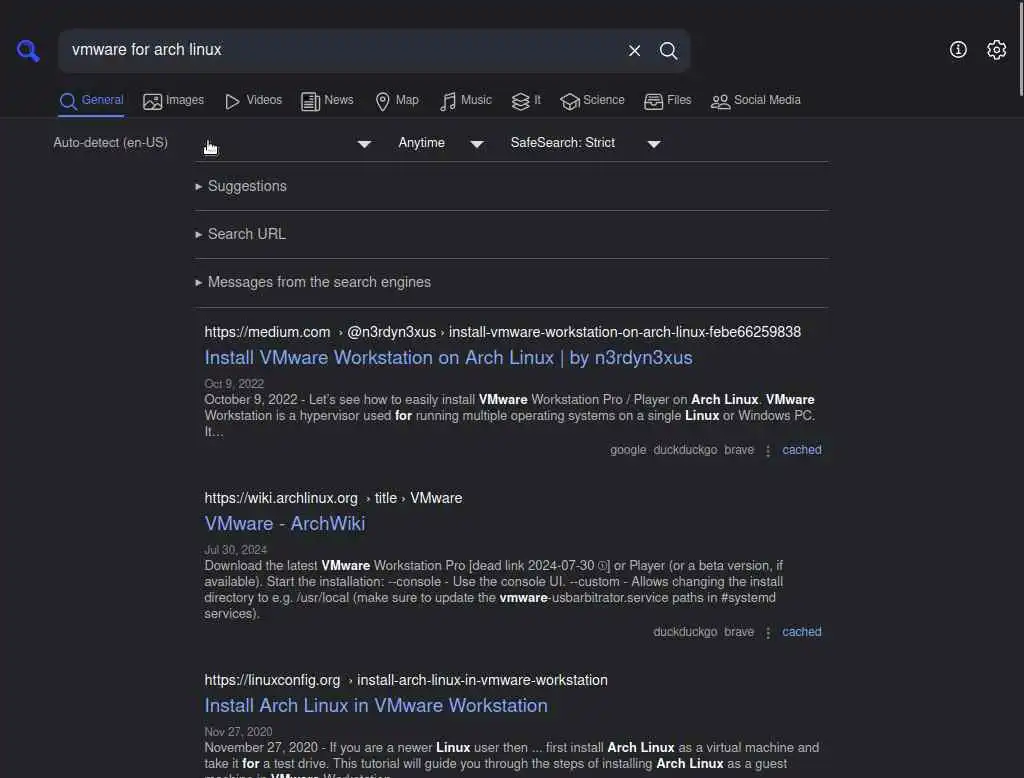Switch to Images tab label
Viewport: 1024px width, 778px height.
click(185, 100)
